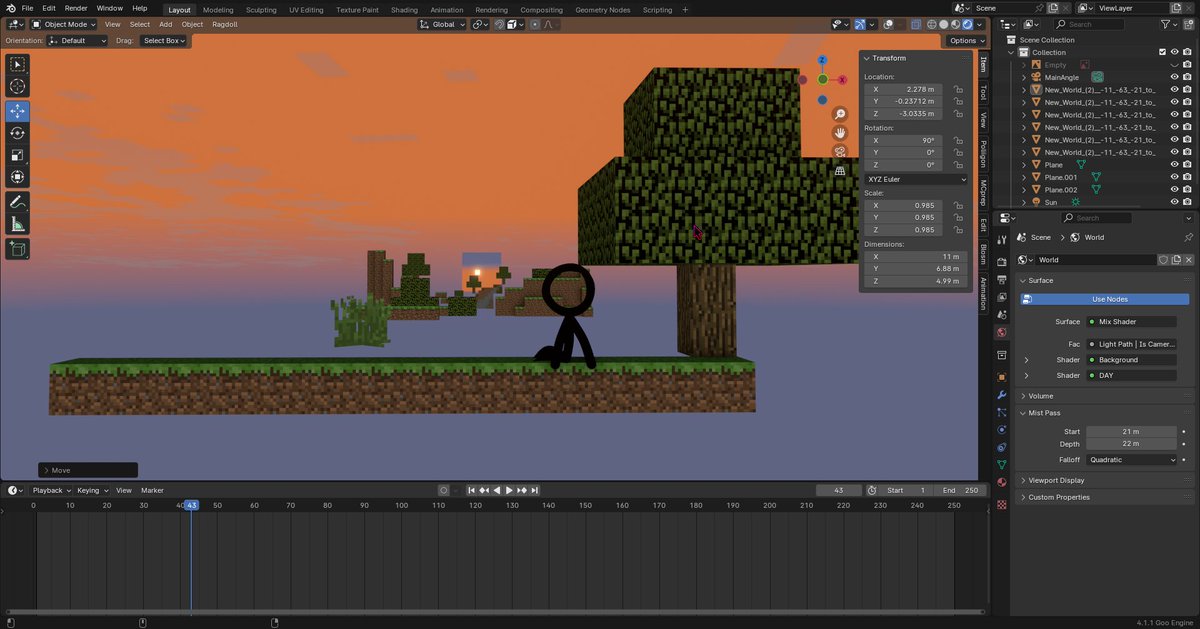Click the viewport pan hand icon
1200x629 pixels.
tap(840, 133)
